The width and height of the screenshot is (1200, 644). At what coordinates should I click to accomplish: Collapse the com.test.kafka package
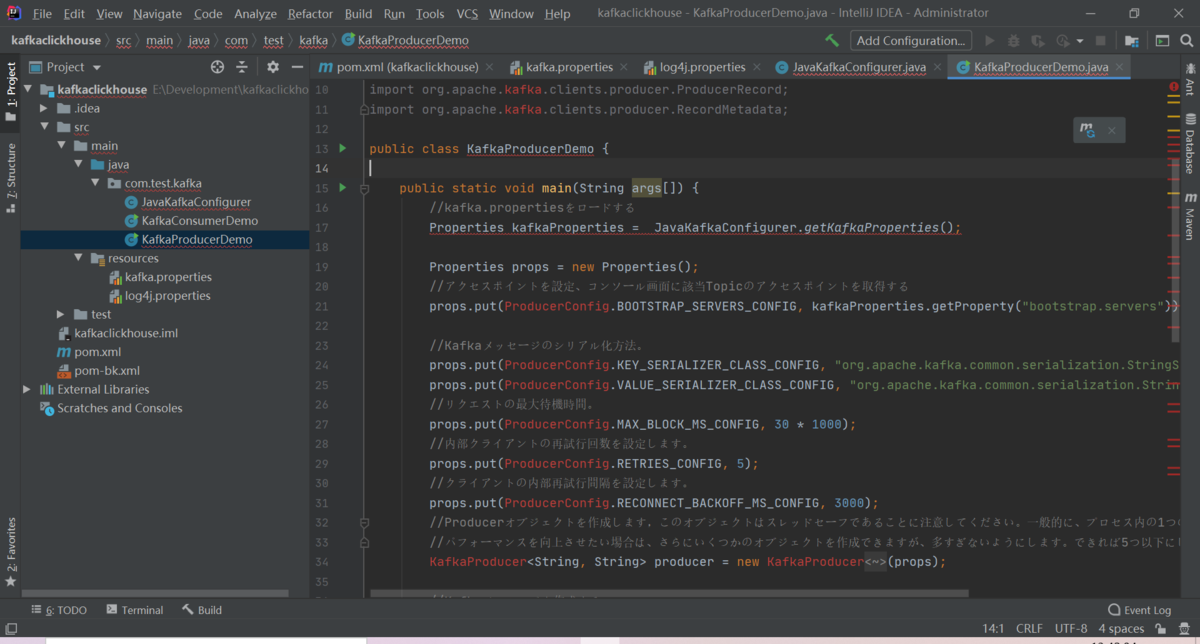pos(95,183)
